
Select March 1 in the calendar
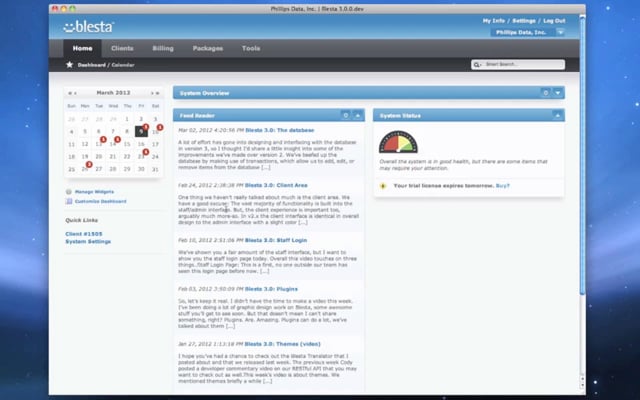pyautogui.click(x=127, y=119)
